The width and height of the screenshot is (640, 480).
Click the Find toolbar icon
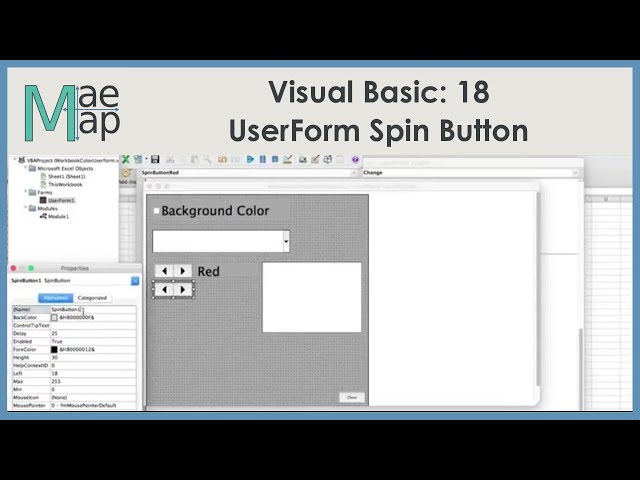pyautogui.click(x=207, y=160)
